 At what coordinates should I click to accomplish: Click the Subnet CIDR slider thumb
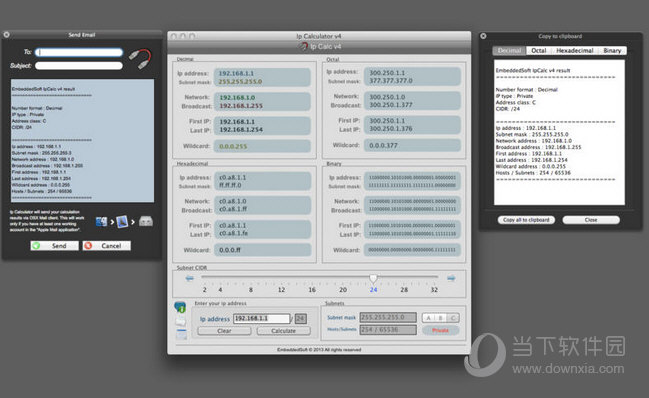pos(373,278)
